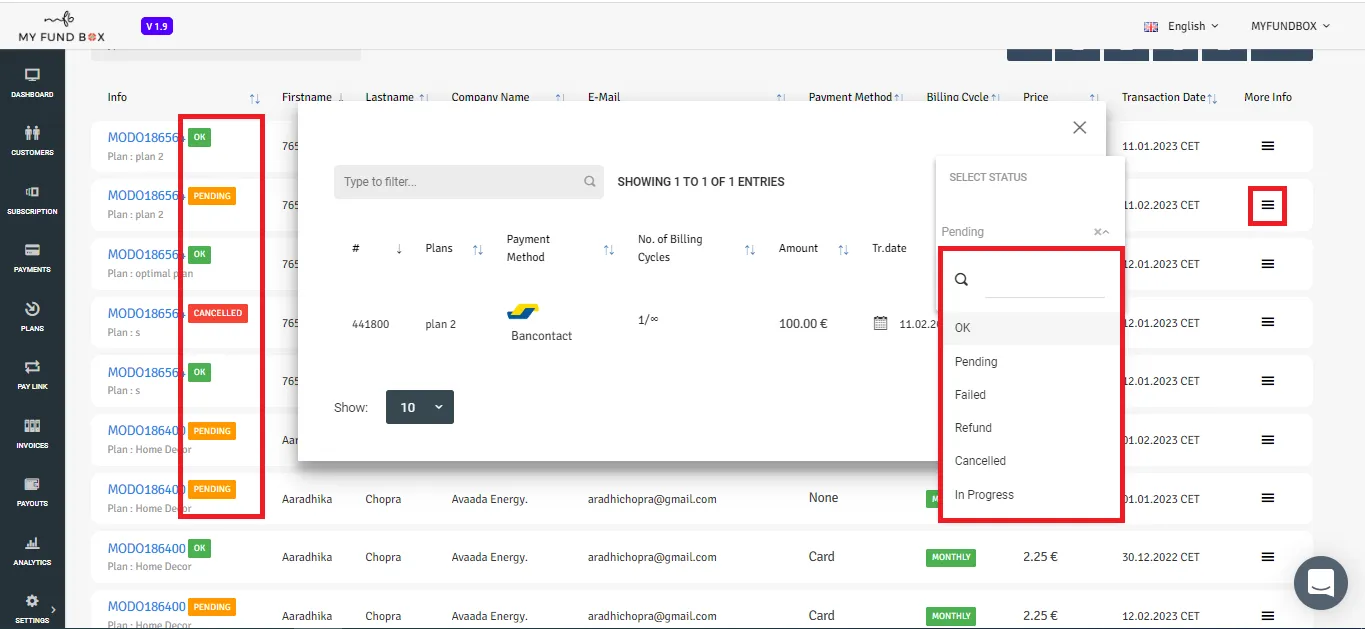
Task: Open the Subscription sidebar section
Action: 32,200
